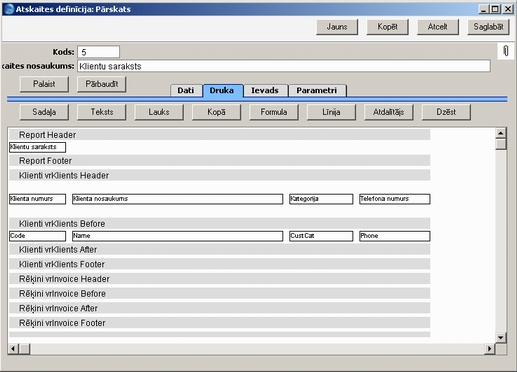Select the Druka tab
The image size is (517, 372).
coord(222,90)
